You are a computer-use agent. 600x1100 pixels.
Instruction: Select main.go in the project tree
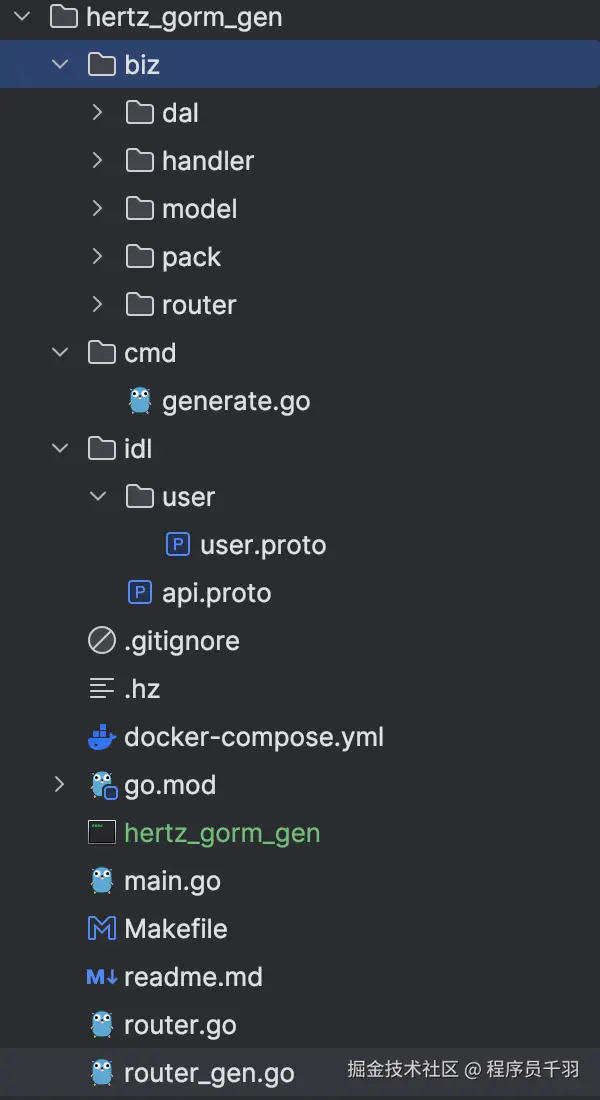click(x=172, y=881)
